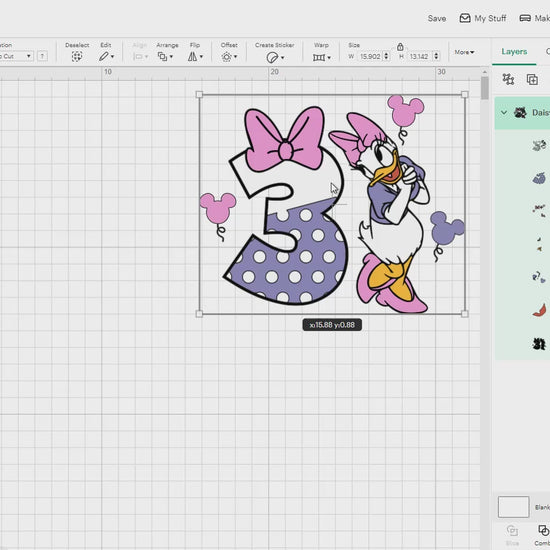Select the lavender balloon pieces sublayer
The width and height of the screenshot is (550, 550).
click(539, 277)
